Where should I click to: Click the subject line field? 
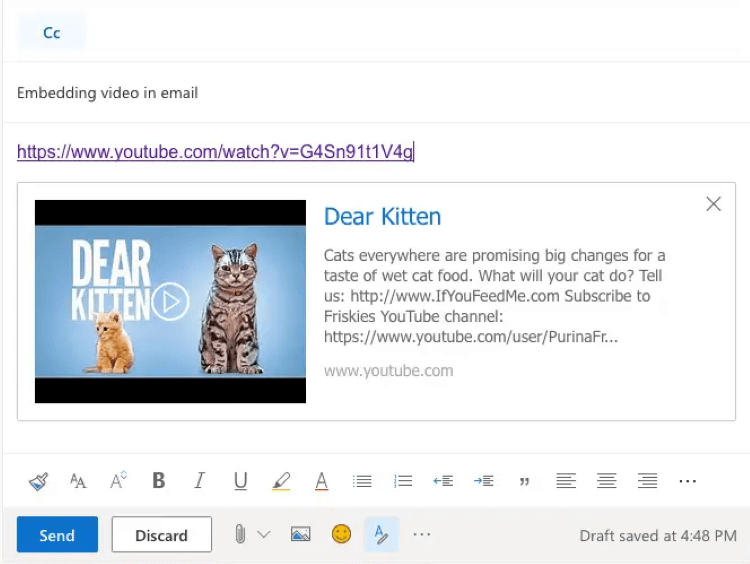click(x=377, y=92)
